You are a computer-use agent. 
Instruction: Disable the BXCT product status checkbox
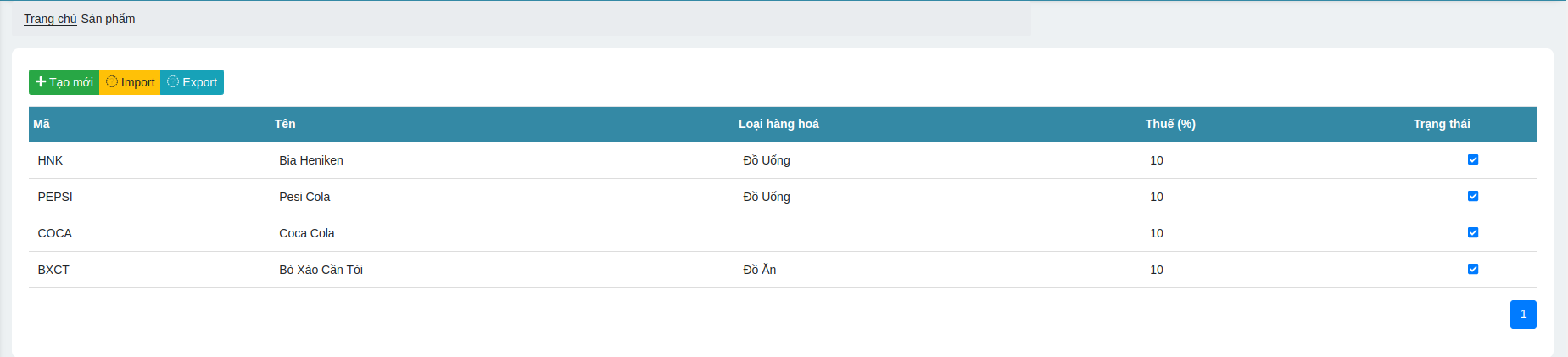point(1473,269)
